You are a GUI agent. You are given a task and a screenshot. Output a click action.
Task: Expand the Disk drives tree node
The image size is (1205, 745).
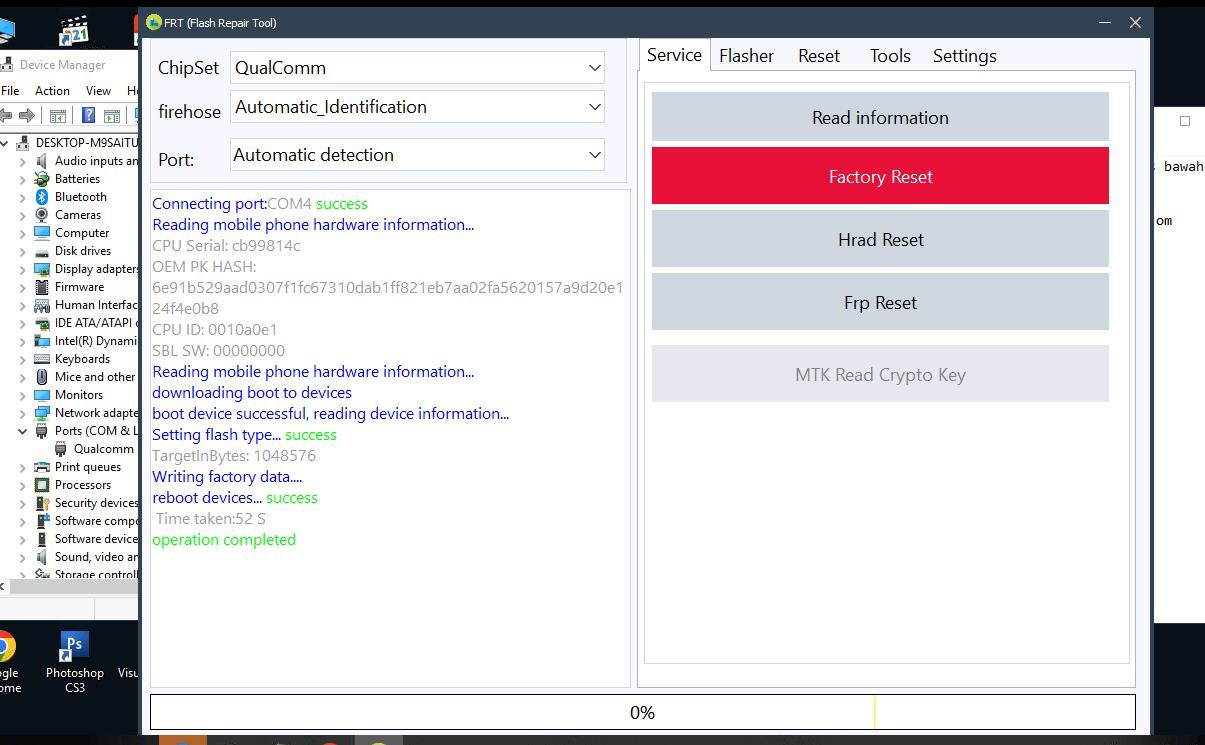pos(23,251)
